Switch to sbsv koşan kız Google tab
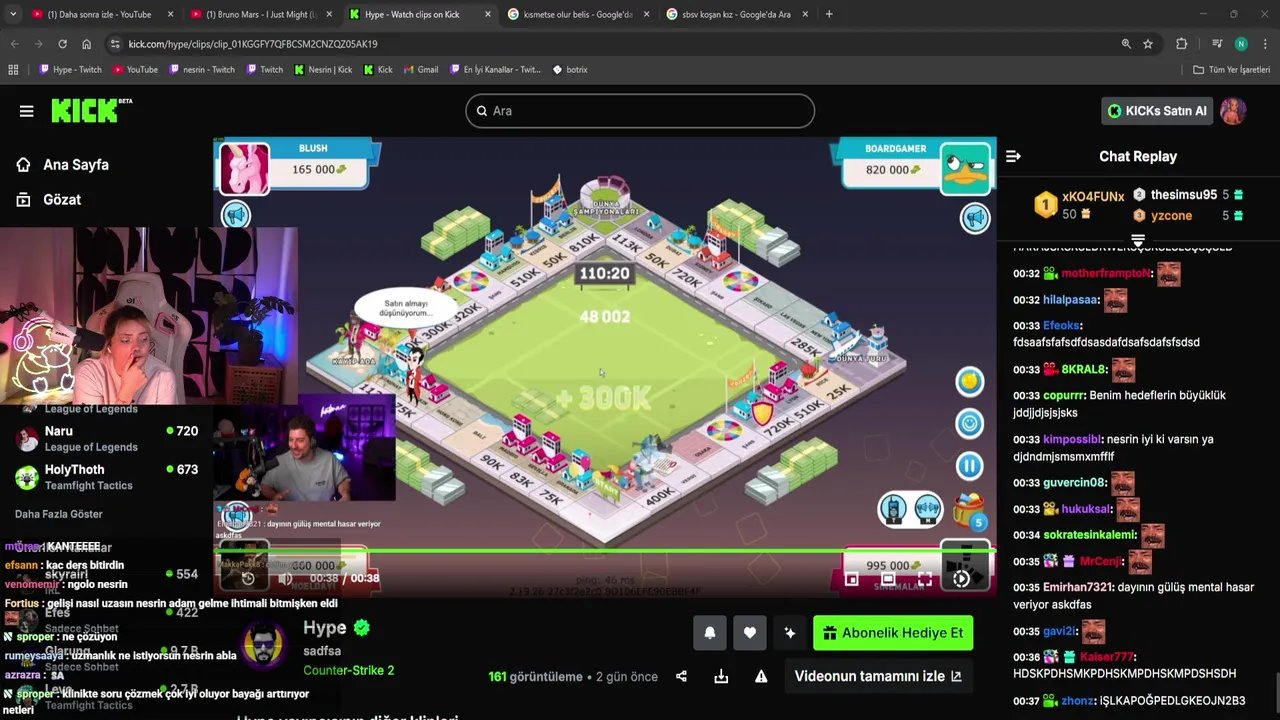1280x720 pixels. [x=736, y=14]
